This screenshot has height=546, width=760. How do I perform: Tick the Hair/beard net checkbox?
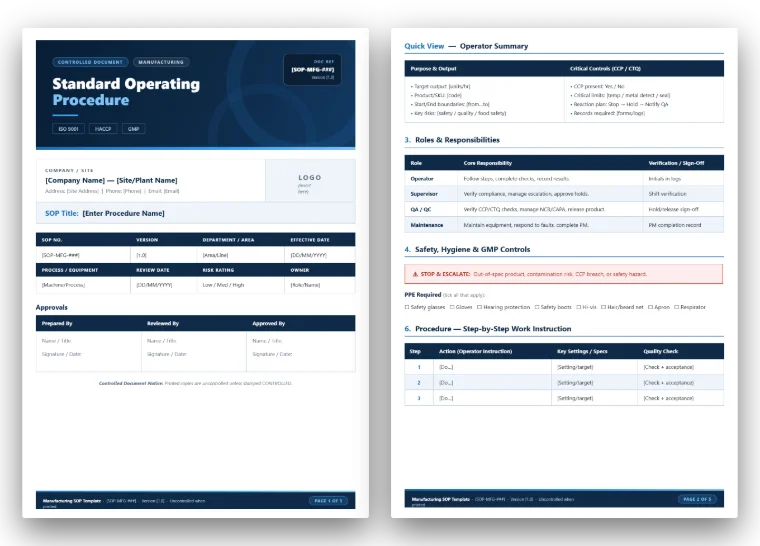[x=603, y=307]
